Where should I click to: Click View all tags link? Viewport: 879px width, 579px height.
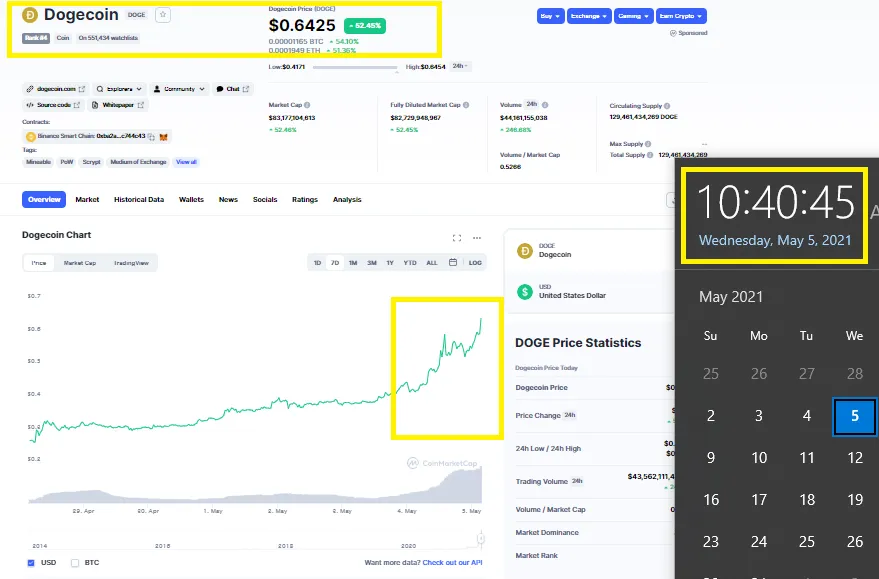tap(186, 162)
